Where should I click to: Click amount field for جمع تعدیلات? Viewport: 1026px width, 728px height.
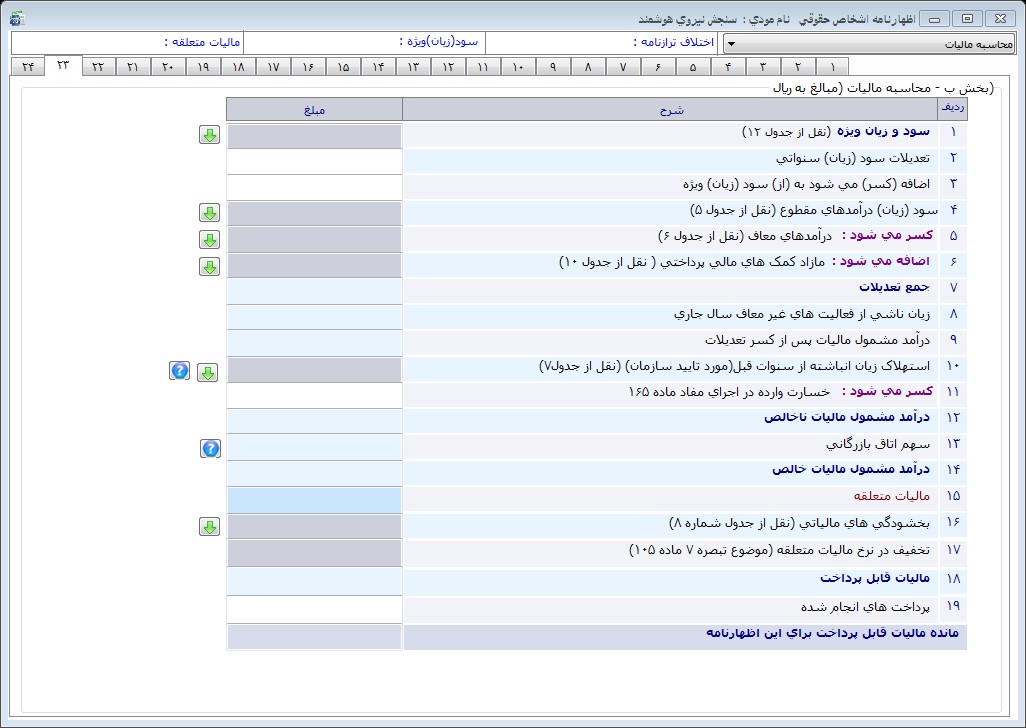[x=314, y=291]
